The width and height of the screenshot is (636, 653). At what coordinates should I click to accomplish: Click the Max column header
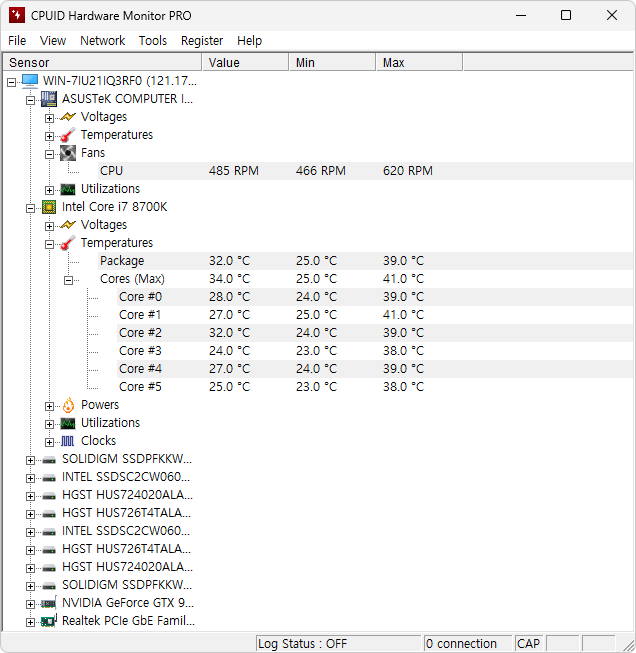click(419, 62)
